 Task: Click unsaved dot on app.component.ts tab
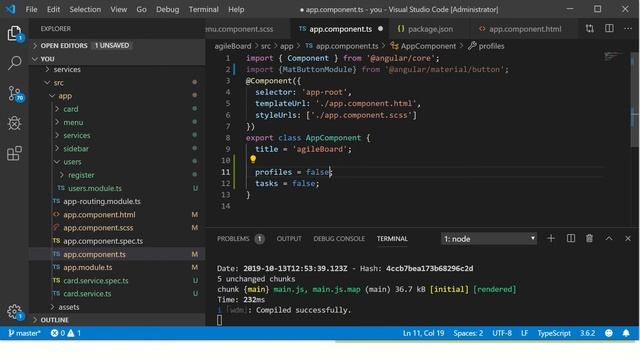[x=380, y=29]
